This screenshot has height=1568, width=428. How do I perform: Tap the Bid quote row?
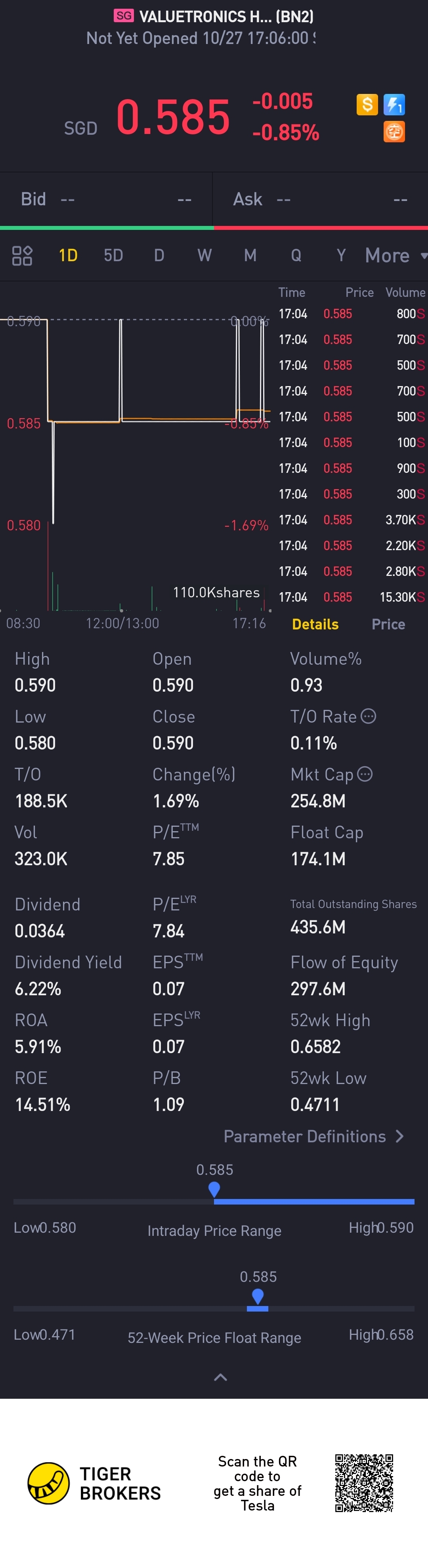point(106,200)
